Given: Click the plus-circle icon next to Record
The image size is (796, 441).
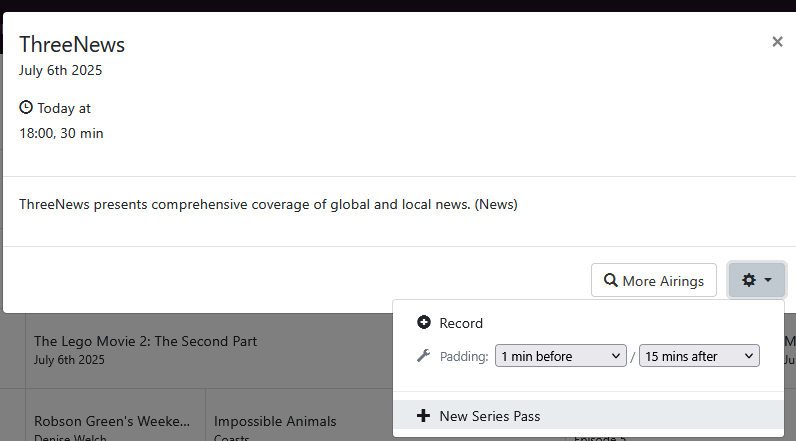Looking at the screenshot, I should coord(424,323).
